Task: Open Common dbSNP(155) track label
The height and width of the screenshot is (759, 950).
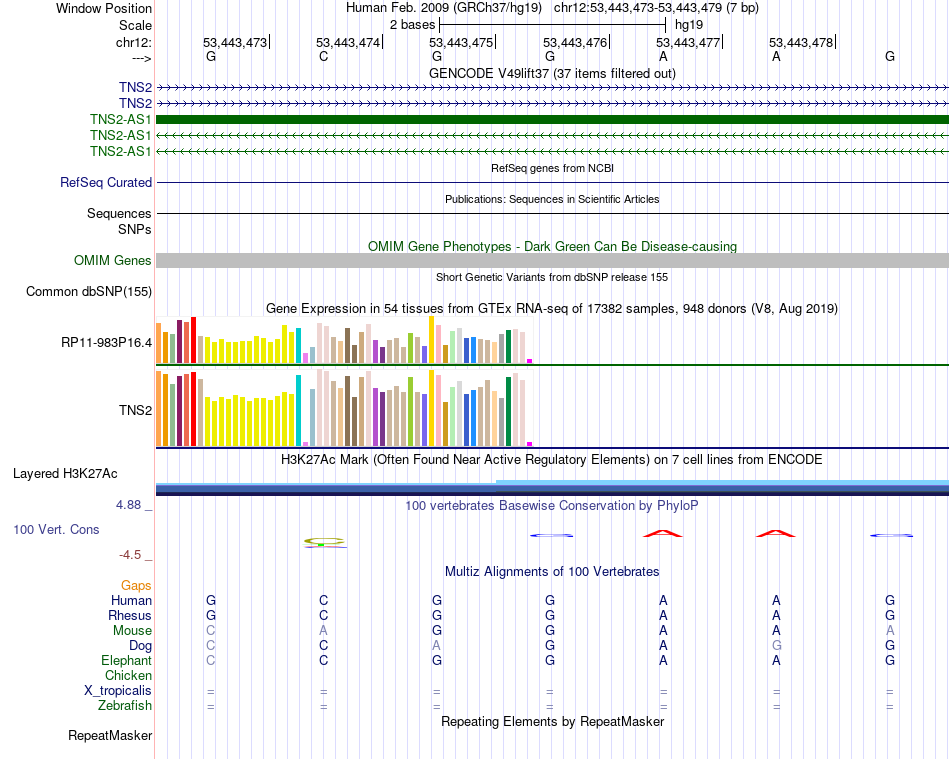Action: click(88, 291)
